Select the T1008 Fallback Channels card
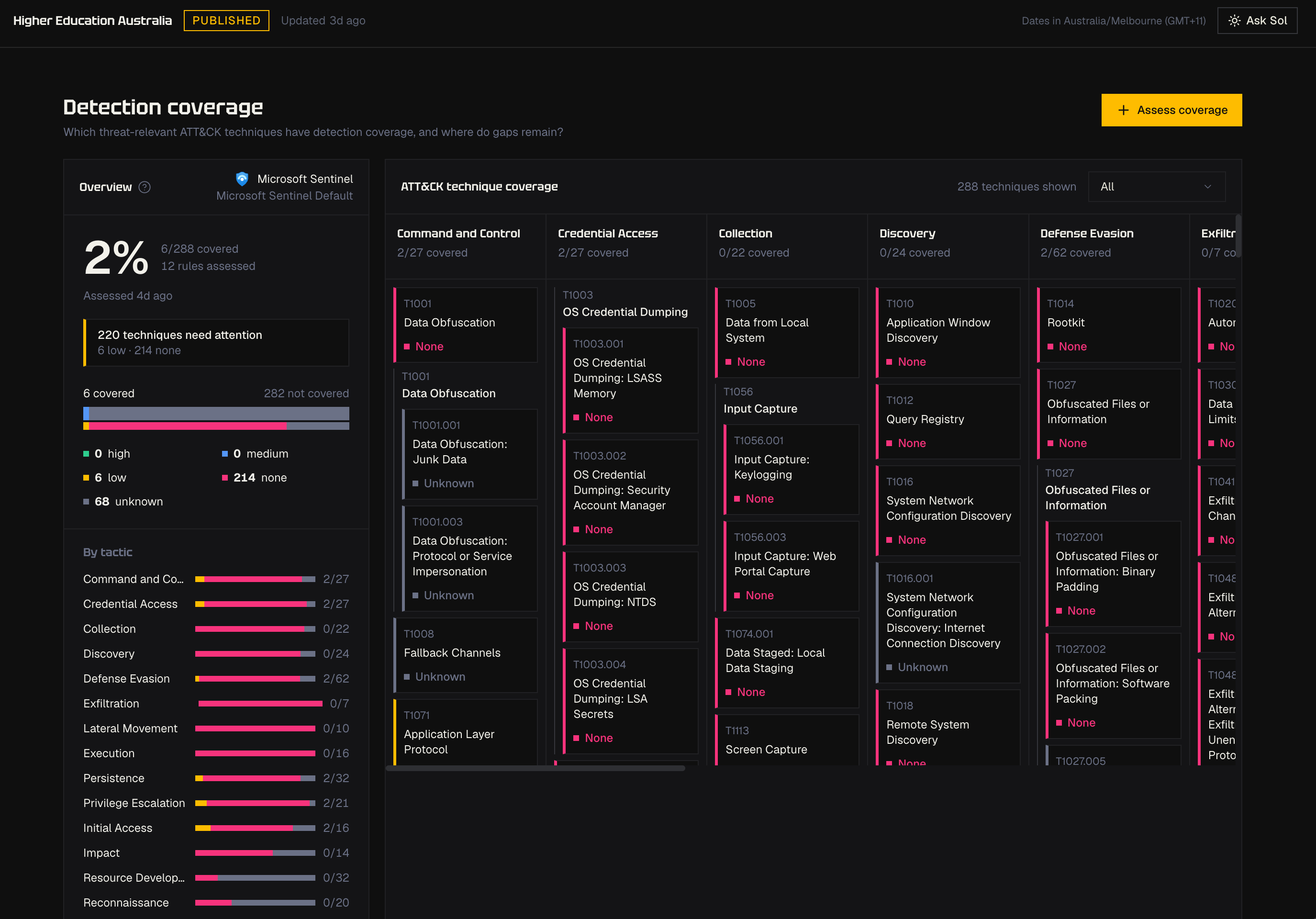This screenshot has width=1316, height=919. (x=466, y=655)
